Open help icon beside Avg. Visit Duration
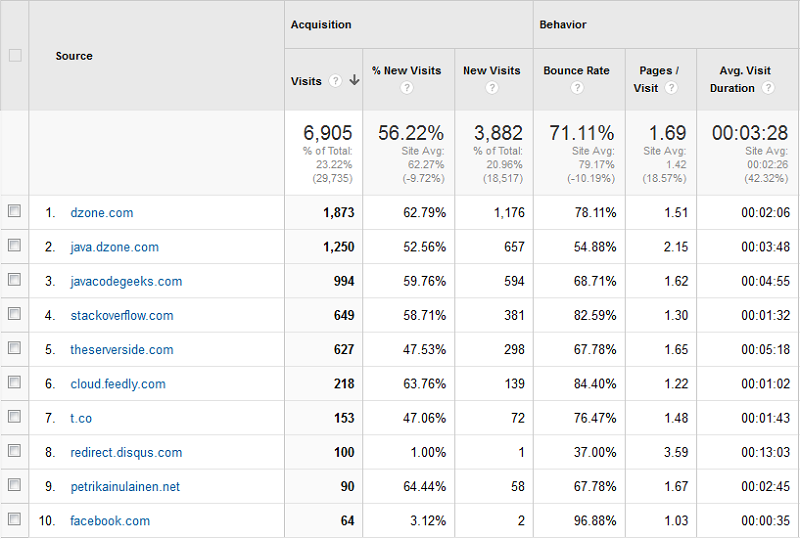Screen dimensions: 800x539 point(768,88)
